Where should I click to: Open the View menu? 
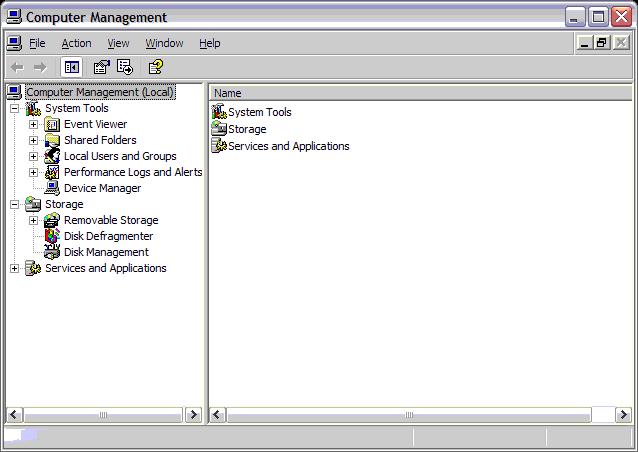pos(118,43)
